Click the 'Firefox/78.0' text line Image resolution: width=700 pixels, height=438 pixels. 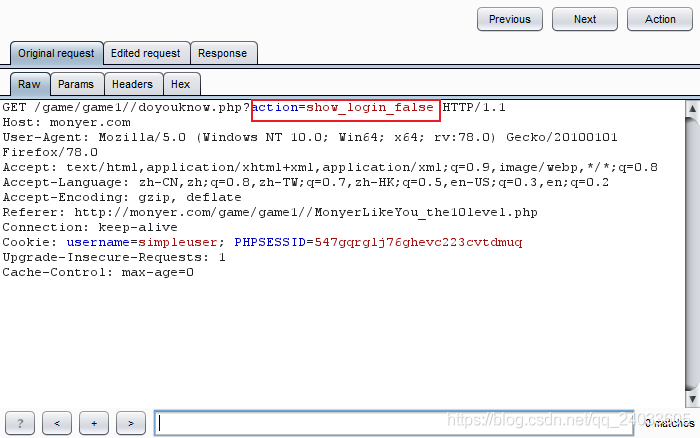[x=50, y=152]
